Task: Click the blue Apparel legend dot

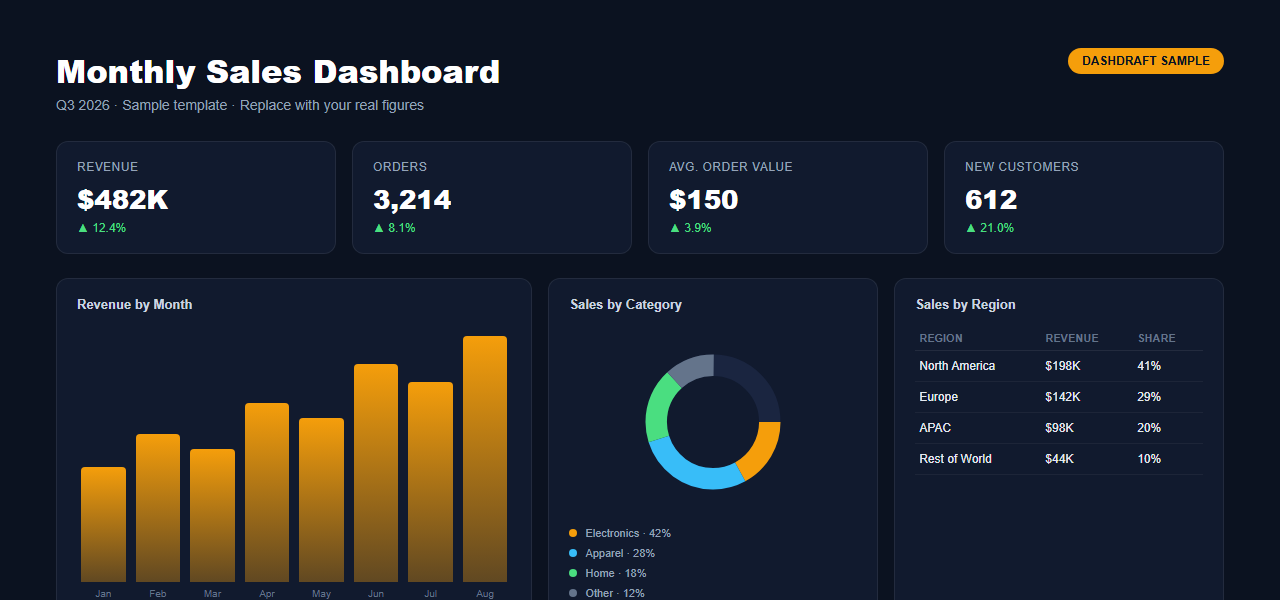Action: (x=573, y=553)
